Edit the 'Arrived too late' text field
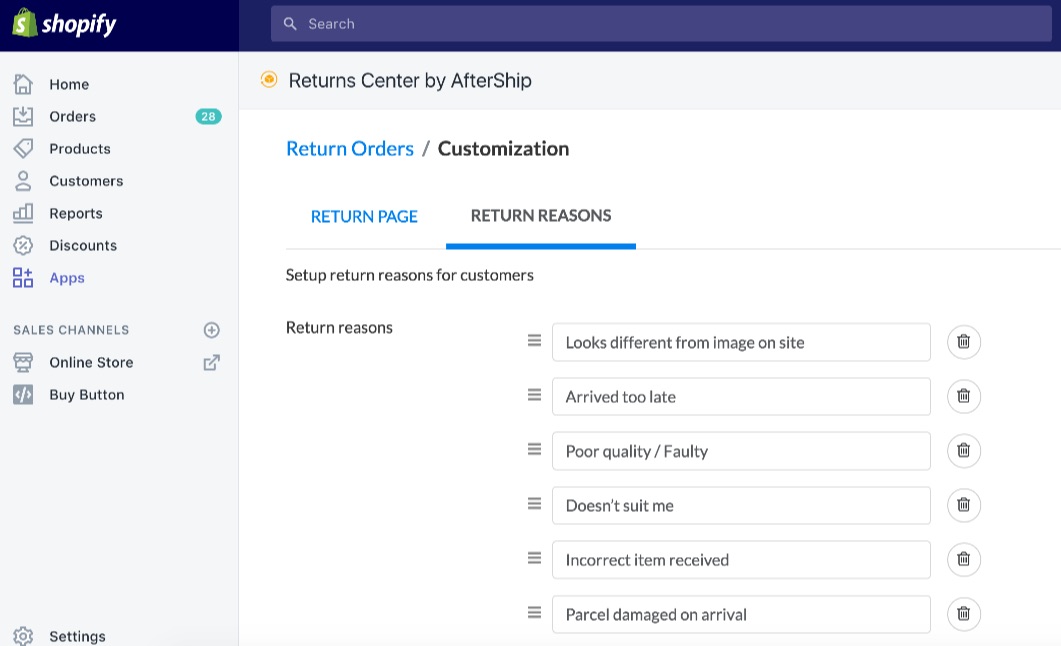1061x646 pixels. click(x=740, y=397)
